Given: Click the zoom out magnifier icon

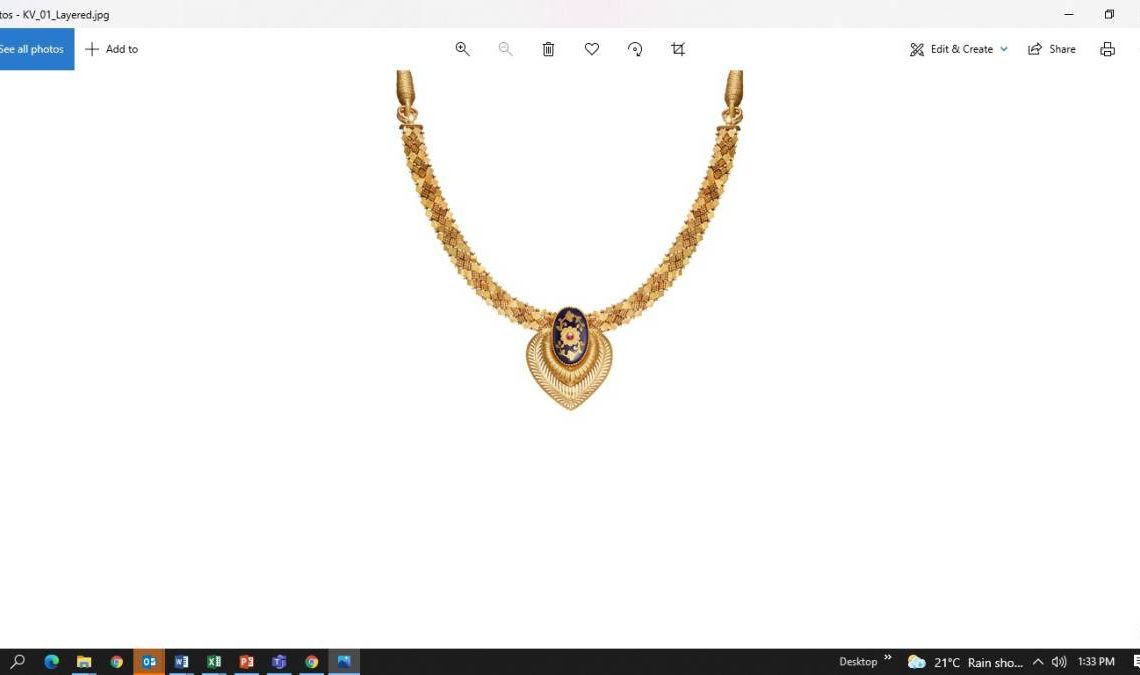Looking at the screenshot, I should [x=505, y=49].
